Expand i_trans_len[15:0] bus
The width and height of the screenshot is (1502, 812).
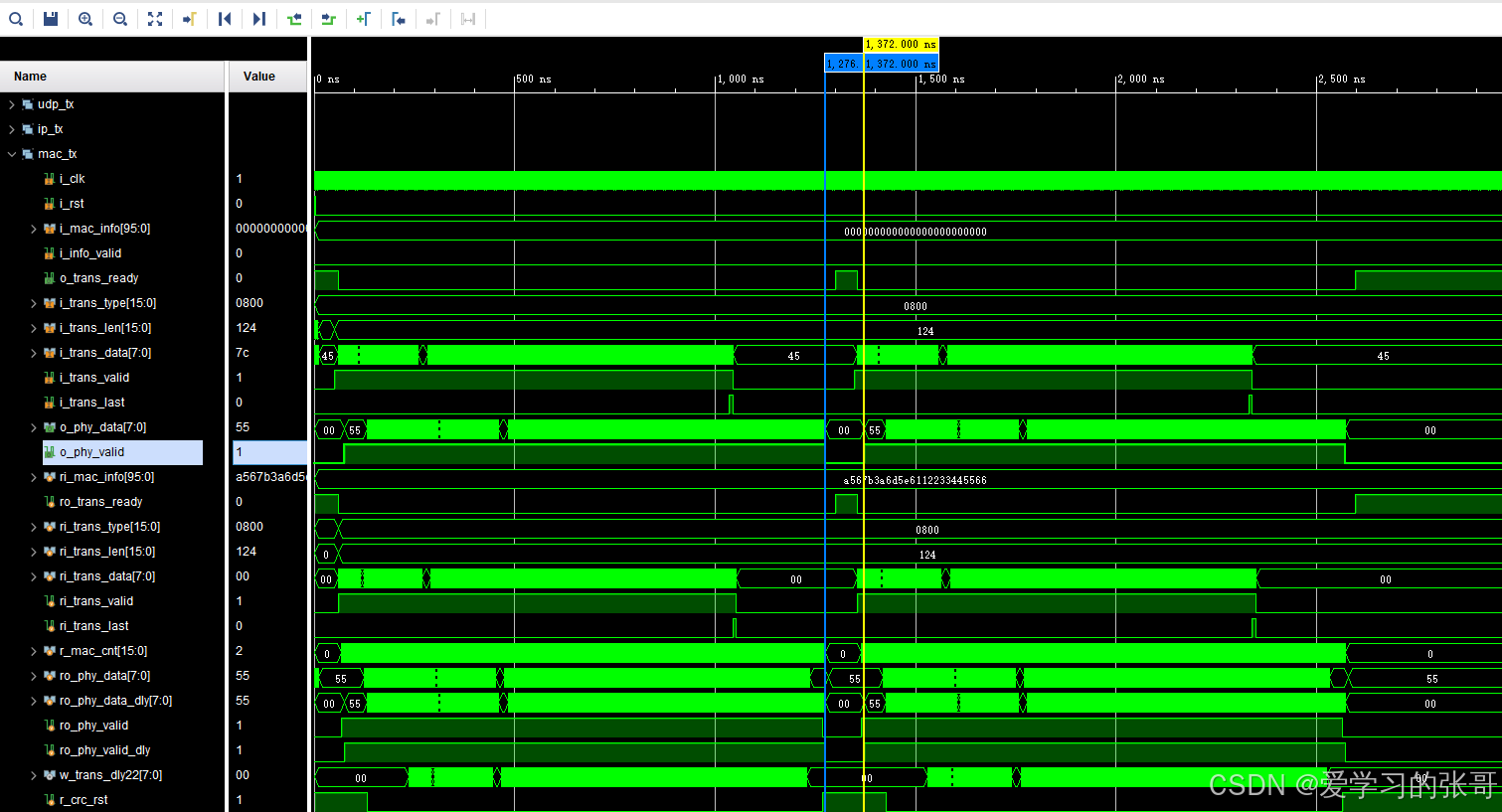pos(34,328)
